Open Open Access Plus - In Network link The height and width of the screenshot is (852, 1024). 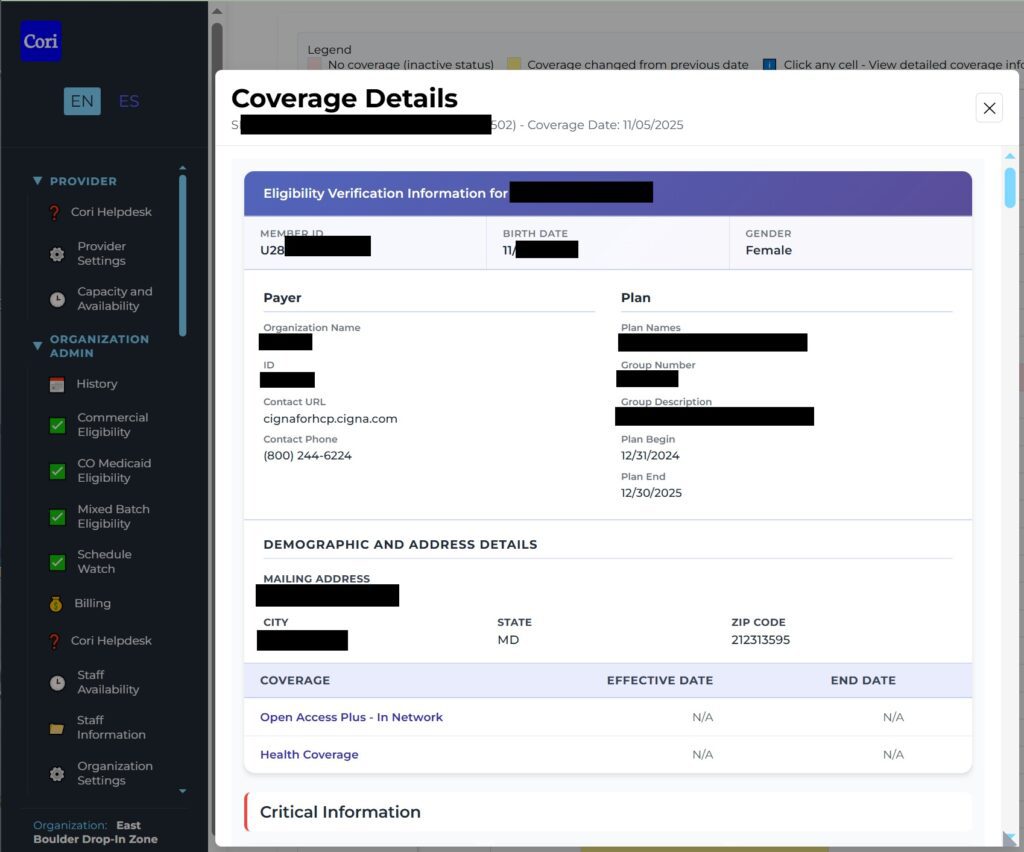tap(351, 717)
